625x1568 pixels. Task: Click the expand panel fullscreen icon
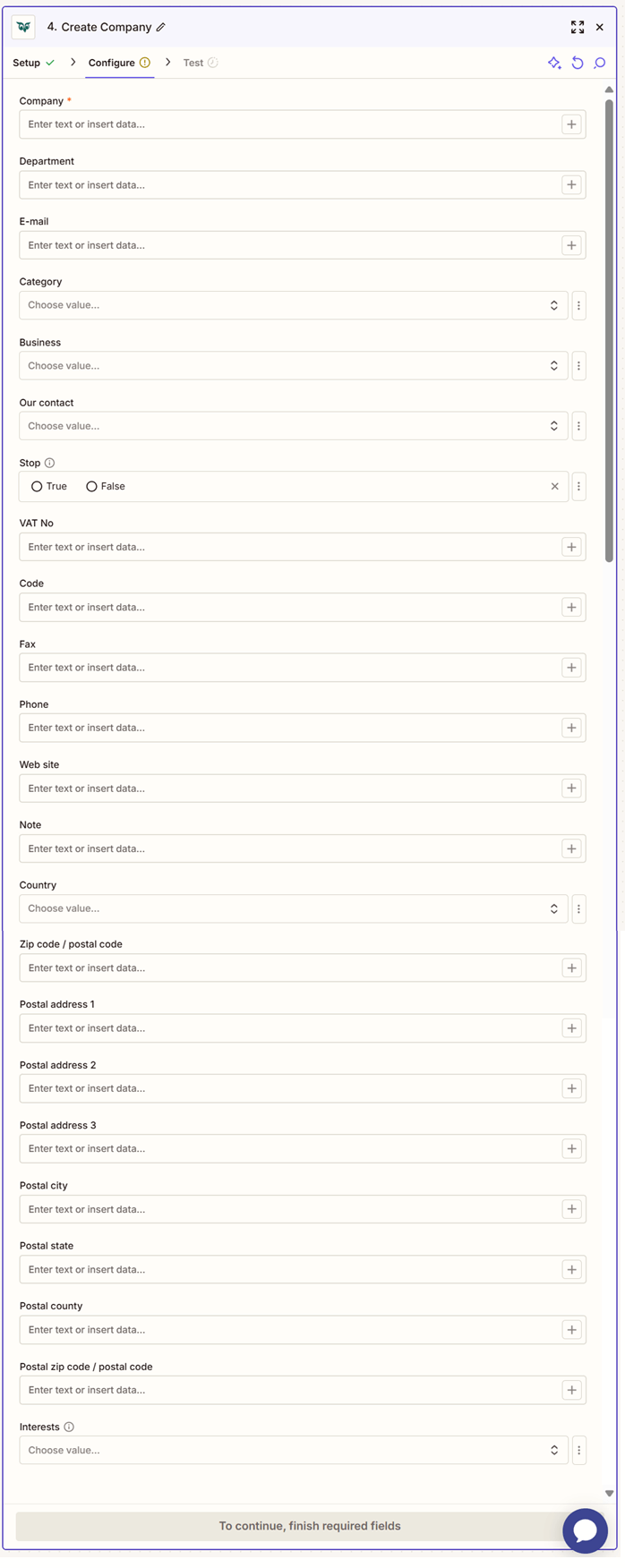(578, 28)
